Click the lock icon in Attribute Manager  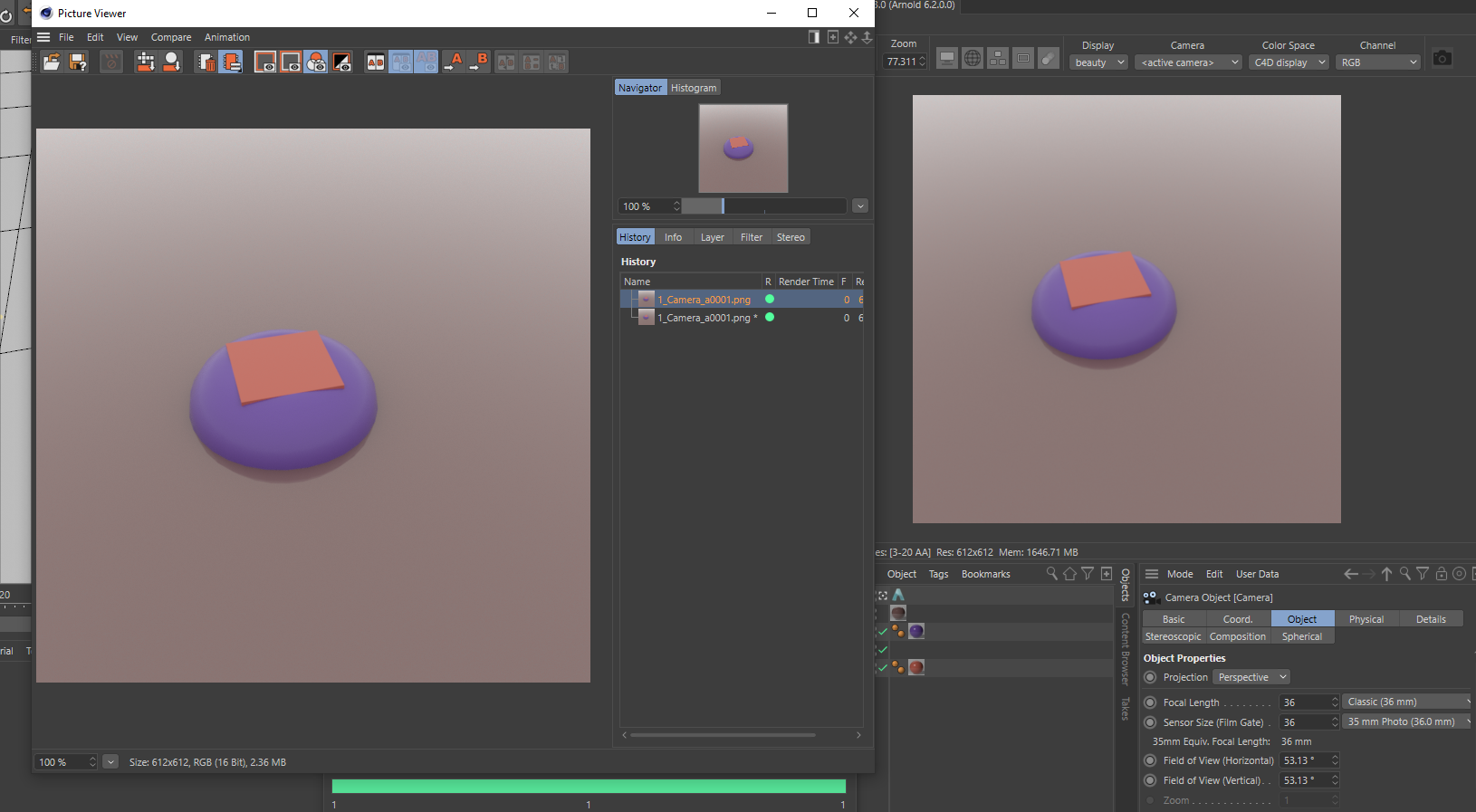point(1442,574)
